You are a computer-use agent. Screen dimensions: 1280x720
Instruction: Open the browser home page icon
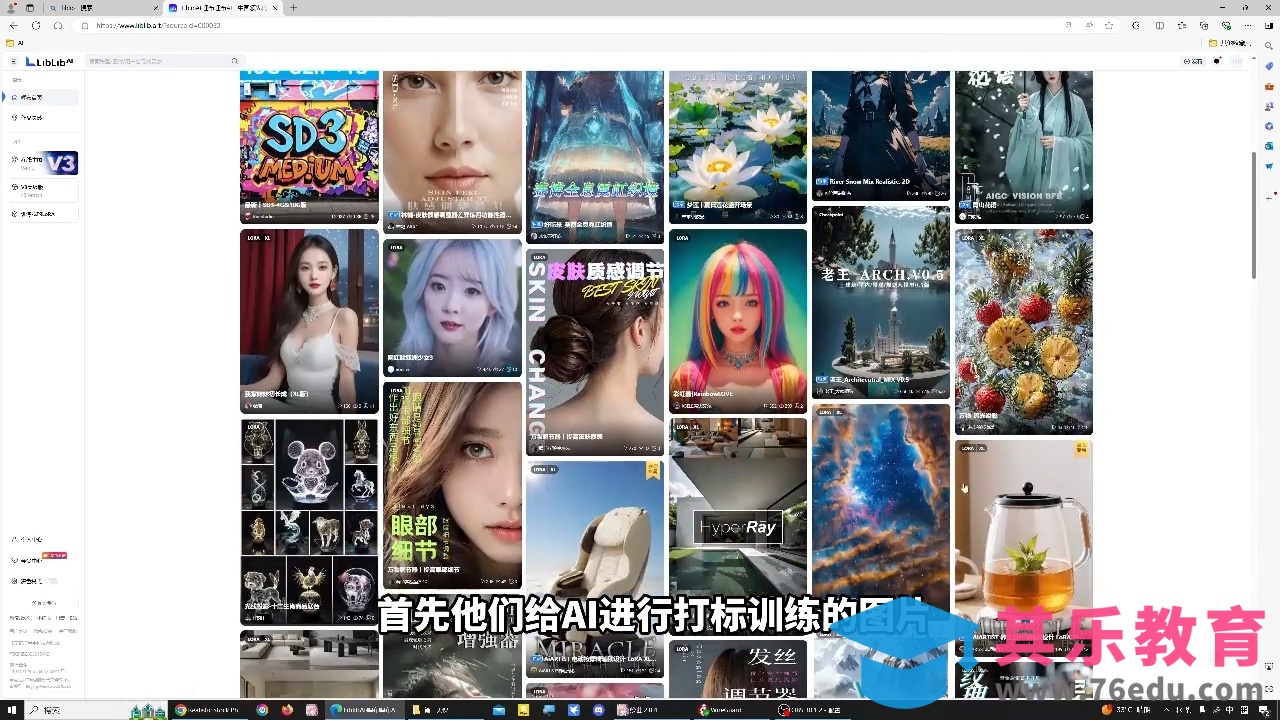coord(58,25)
